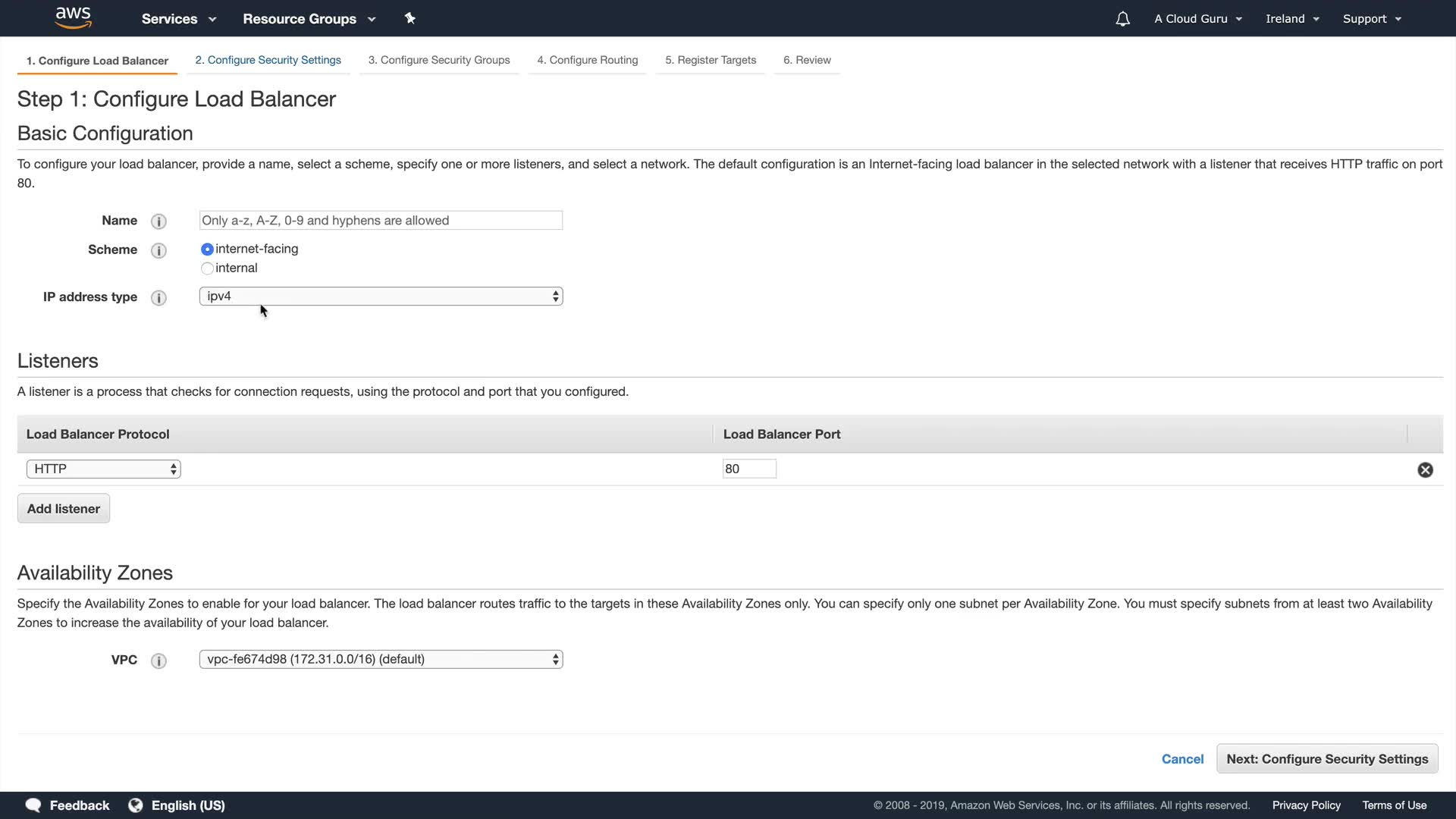This screenshot has width=1456, height=819.
Task: Click the info icon next to Scheme
Action: (x=158, y=250)
